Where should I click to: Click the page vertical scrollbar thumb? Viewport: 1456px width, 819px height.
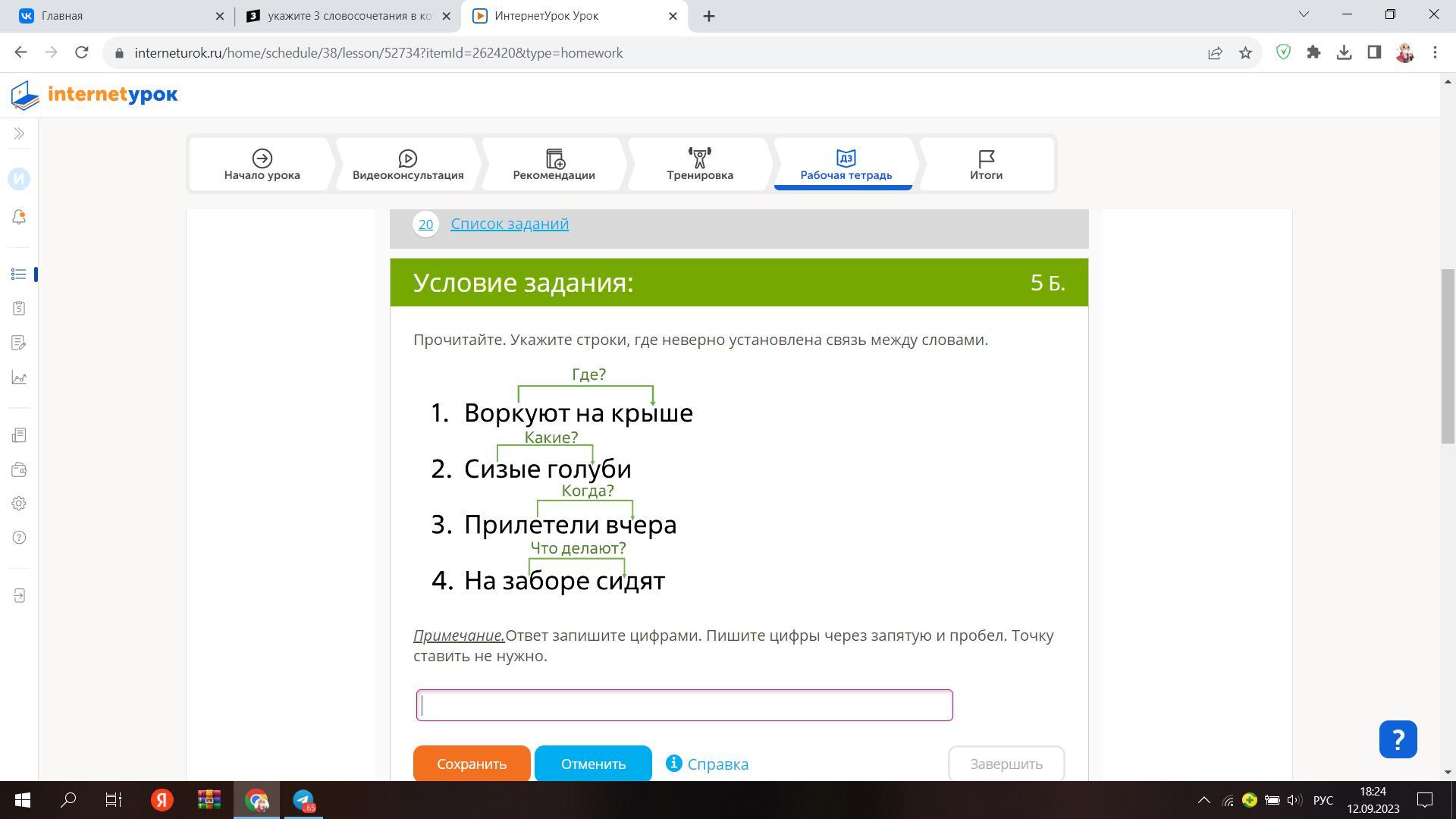tap(1447, 356)
